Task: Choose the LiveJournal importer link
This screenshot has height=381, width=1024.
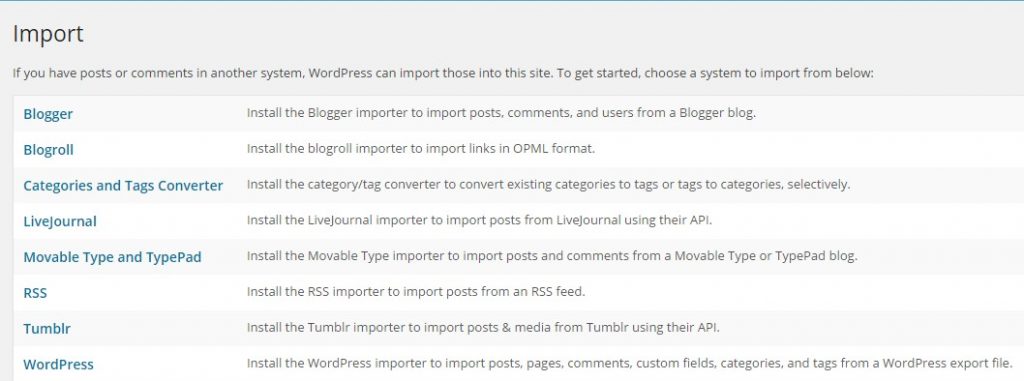Action: click(59, 222)
